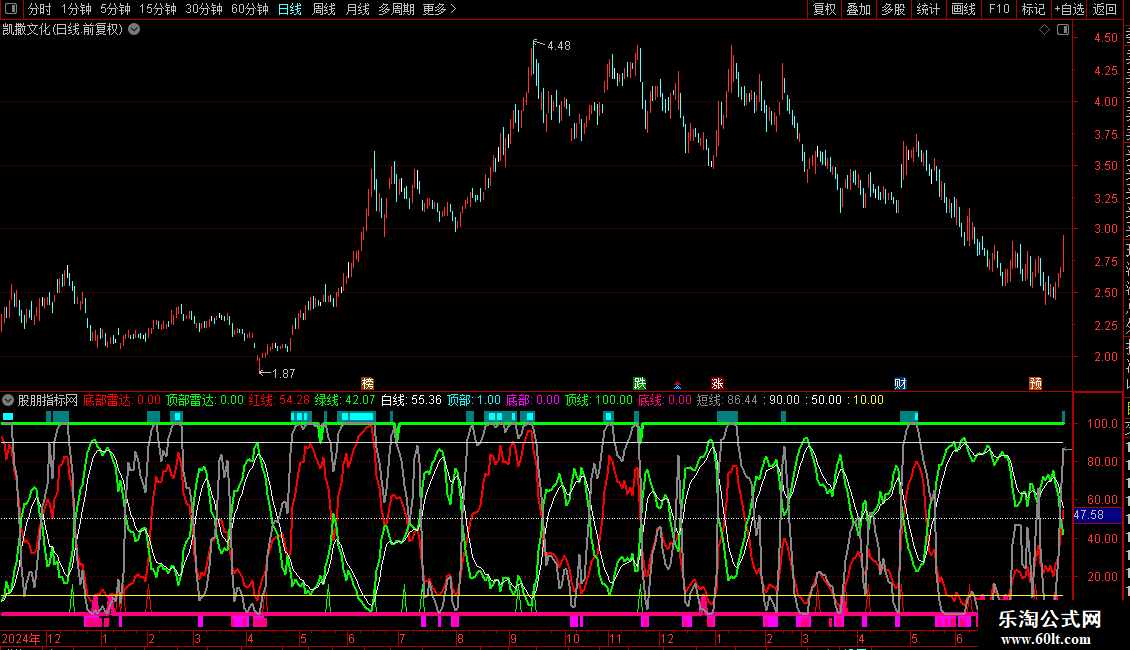1130x650 pixels.
Task: Switch to the 1分钟 period tab
Action: 76,9
